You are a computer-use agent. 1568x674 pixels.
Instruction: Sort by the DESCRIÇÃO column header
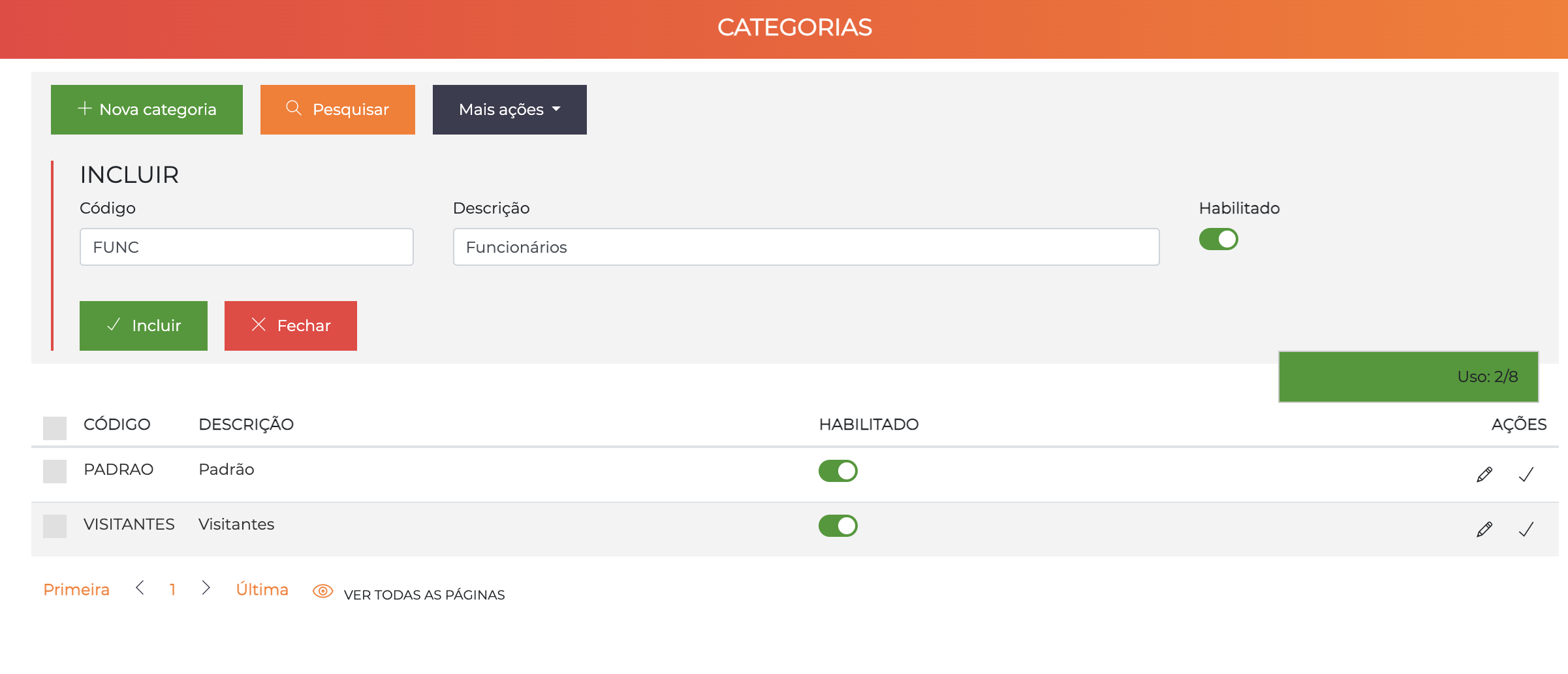pyautogui.click(x=247, y=424)
